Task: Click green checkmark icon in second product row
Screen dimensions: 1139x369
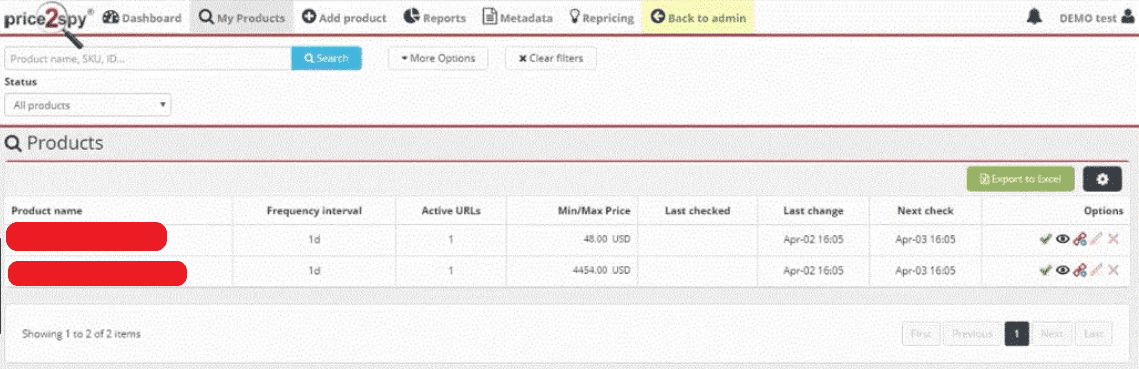Action: coord(1045,270)
